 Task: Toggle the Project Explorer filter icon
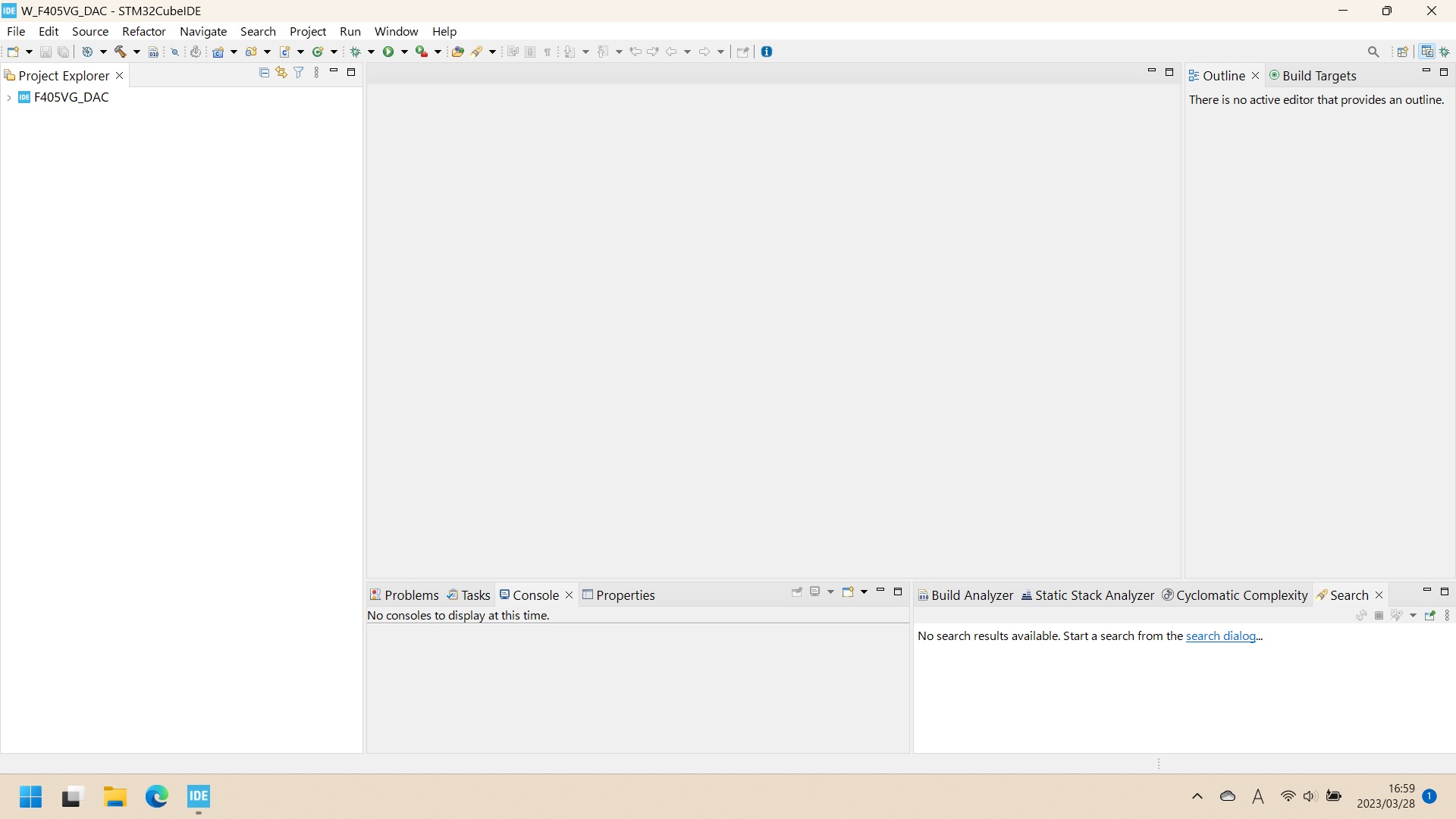[300, 72]
